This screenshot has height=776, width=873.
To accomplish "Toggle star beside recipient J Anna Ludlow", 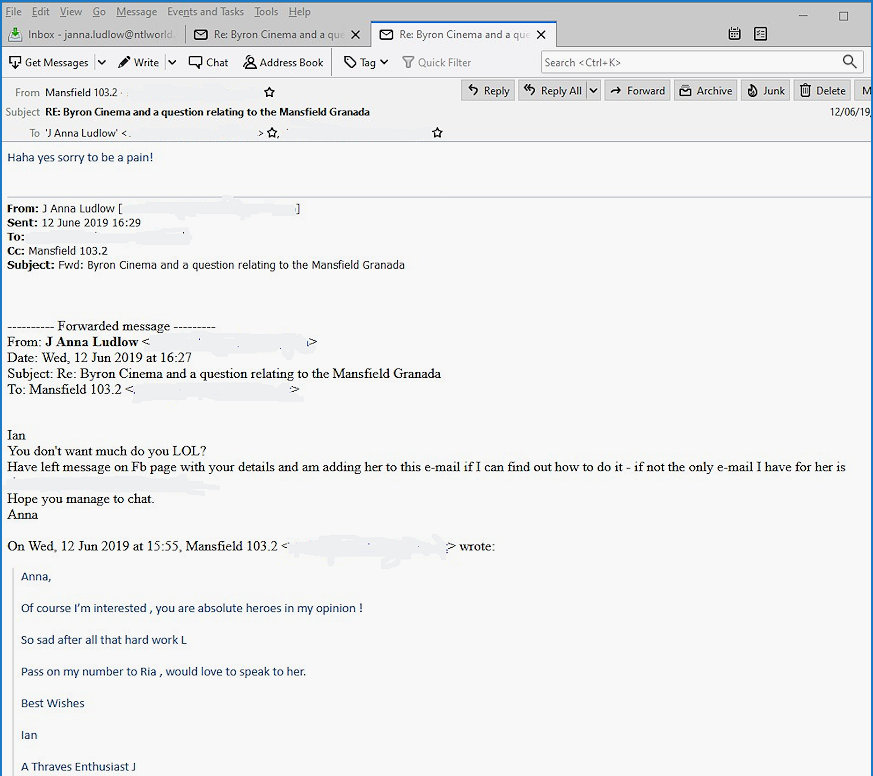I will click(x=272, y=133).
